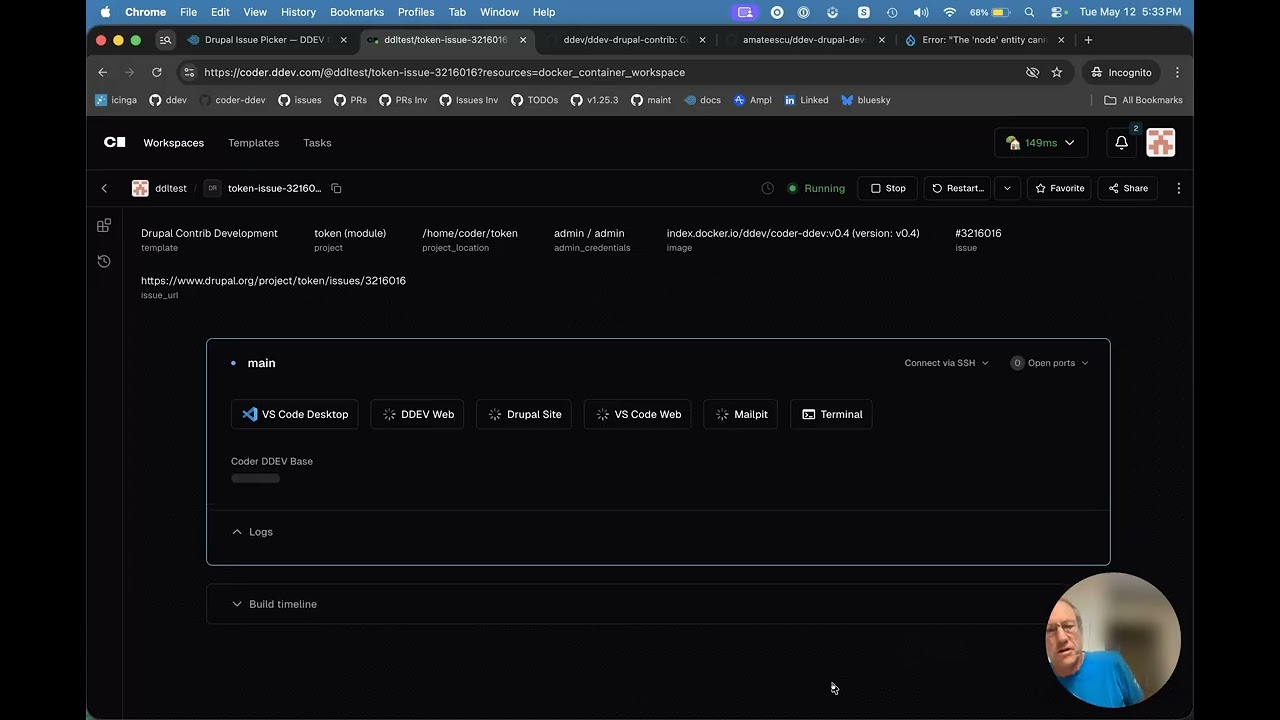Switch to amateescu/ddev-drupal-dev tab
The height and width of the screenshot is (720, 1280).
tap(804, 40)
